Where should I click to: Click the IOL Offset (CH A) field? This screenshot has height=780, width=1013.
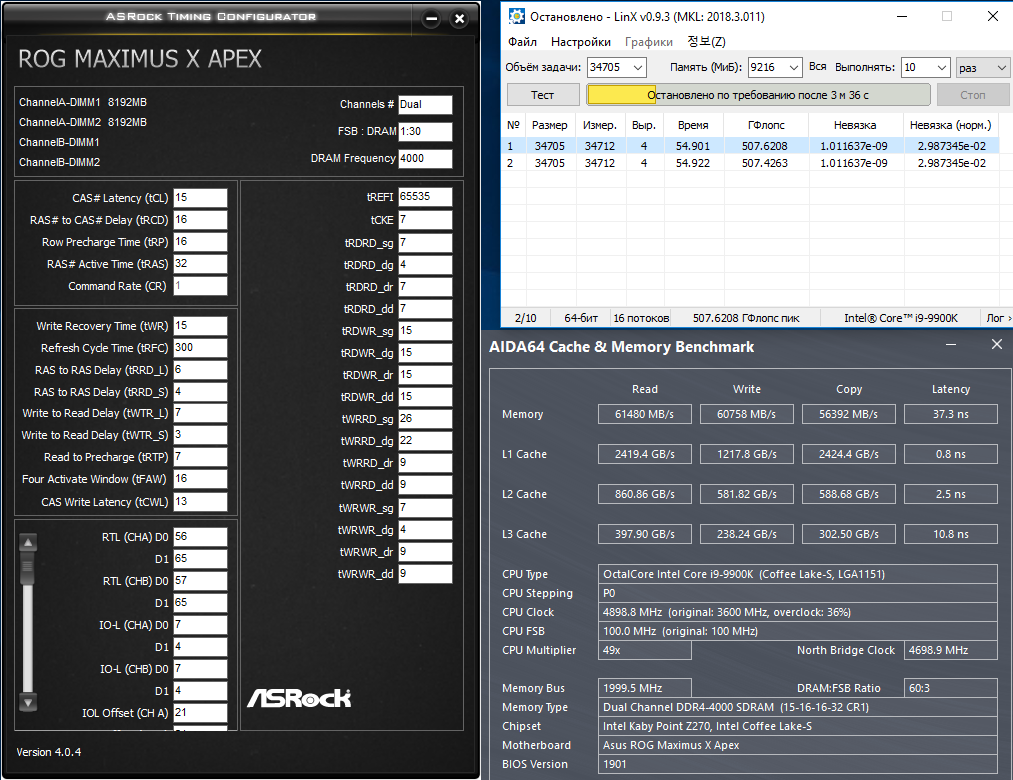point(200,713)
